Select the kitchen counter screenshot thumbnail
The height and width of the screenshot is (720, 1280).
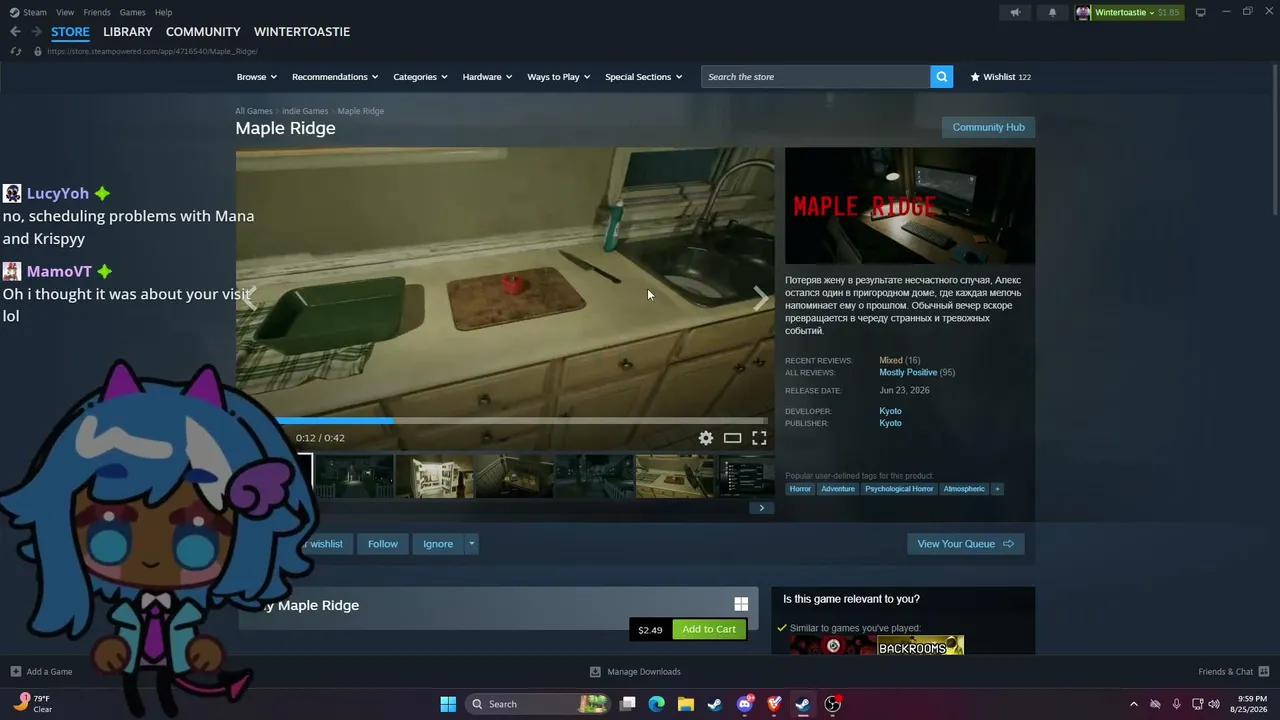coord(675,476)
